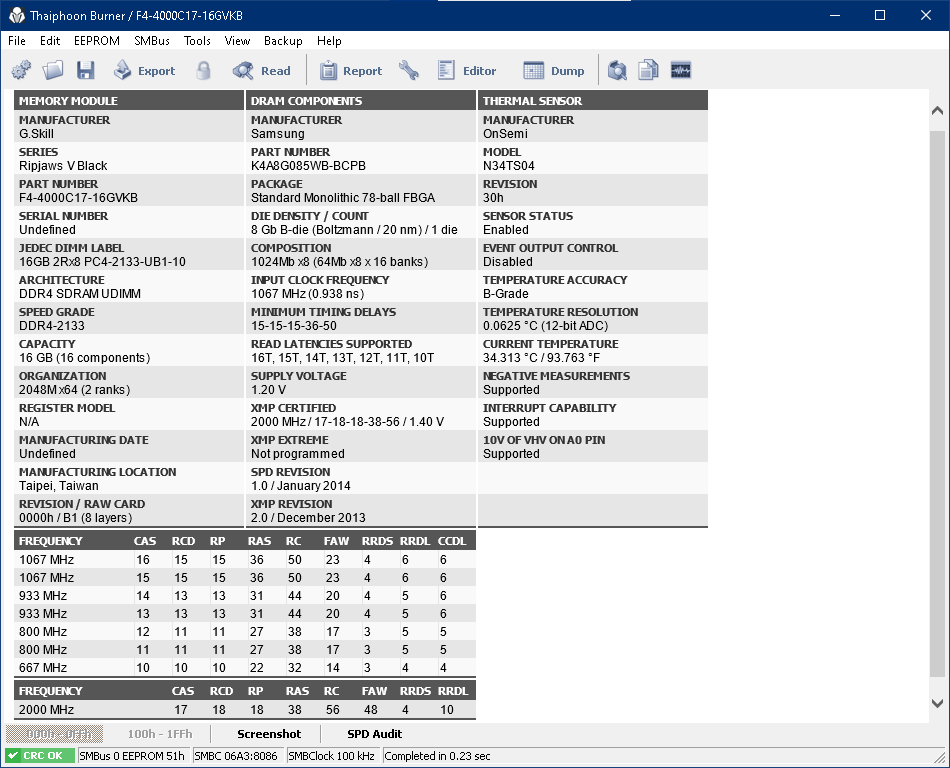Click minimum timing delays 15-15-15-36-50
This screenshot has width=950, height=768.
click(x=294, y=326)
